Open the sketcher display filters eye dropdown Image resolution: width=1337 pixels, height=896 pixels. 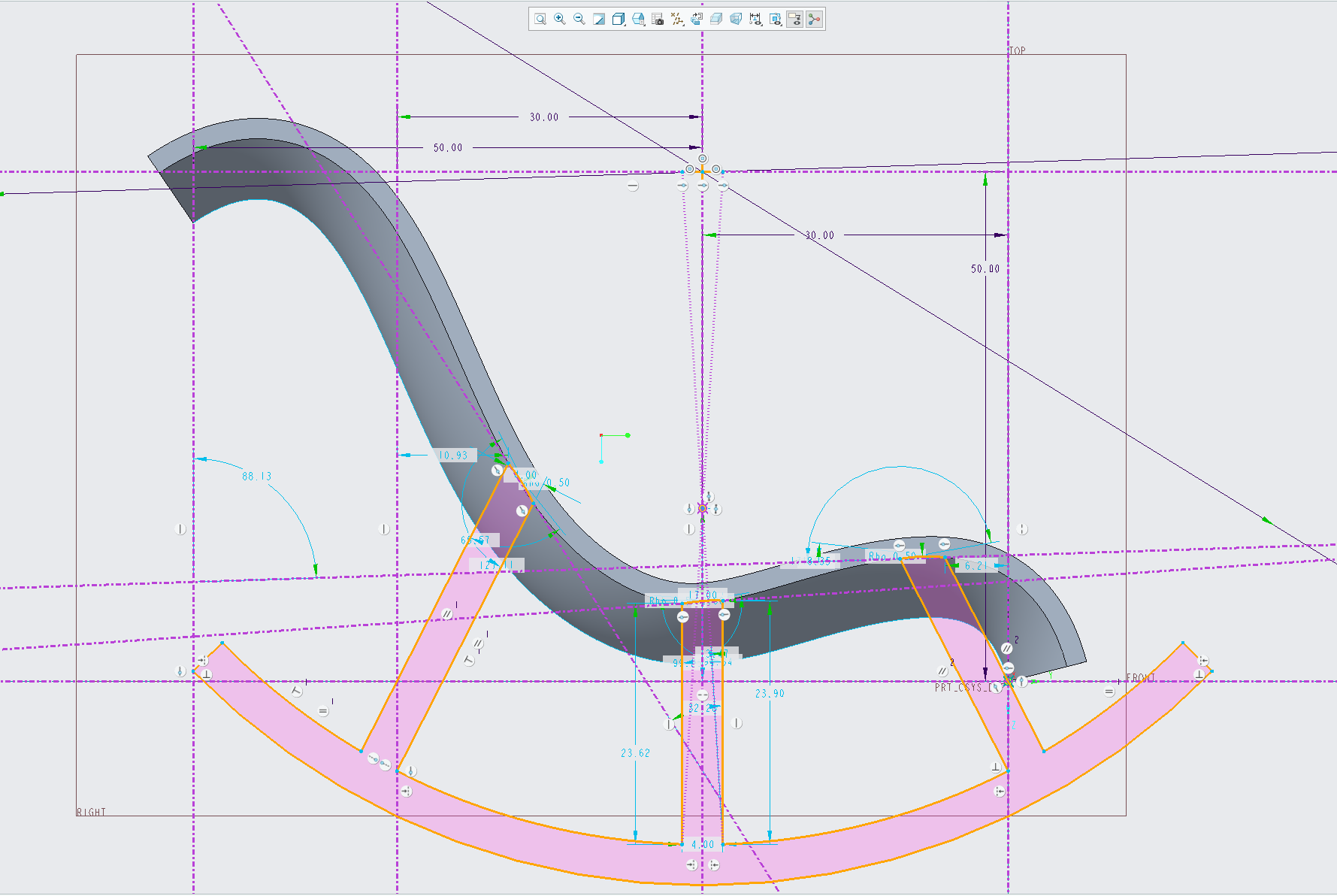[x=775, y=19]
